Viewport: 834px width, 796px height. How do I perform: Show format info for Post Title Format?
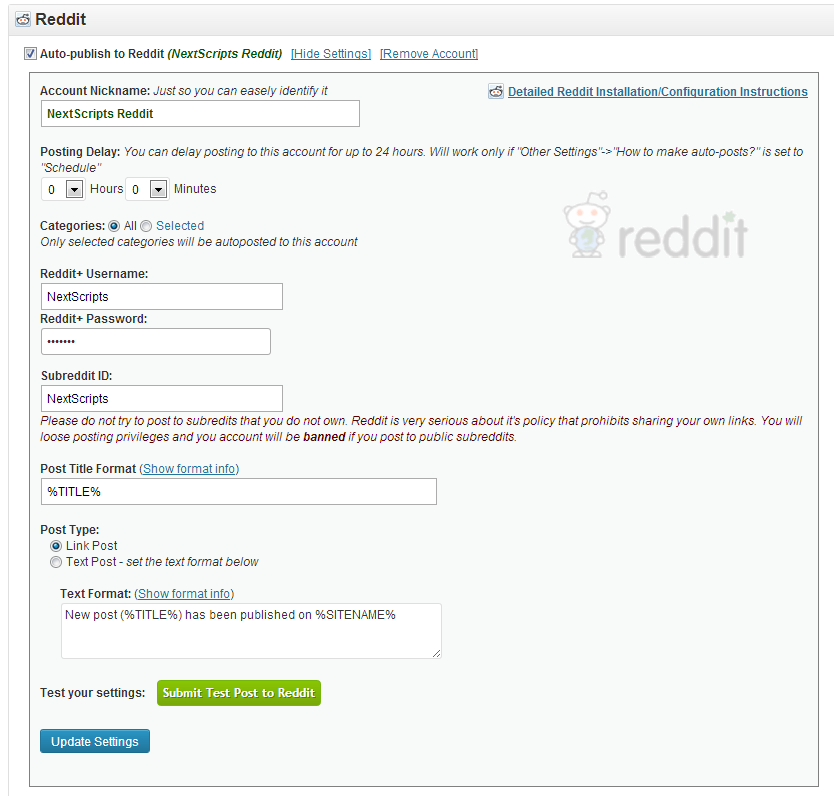click(189, 468)
